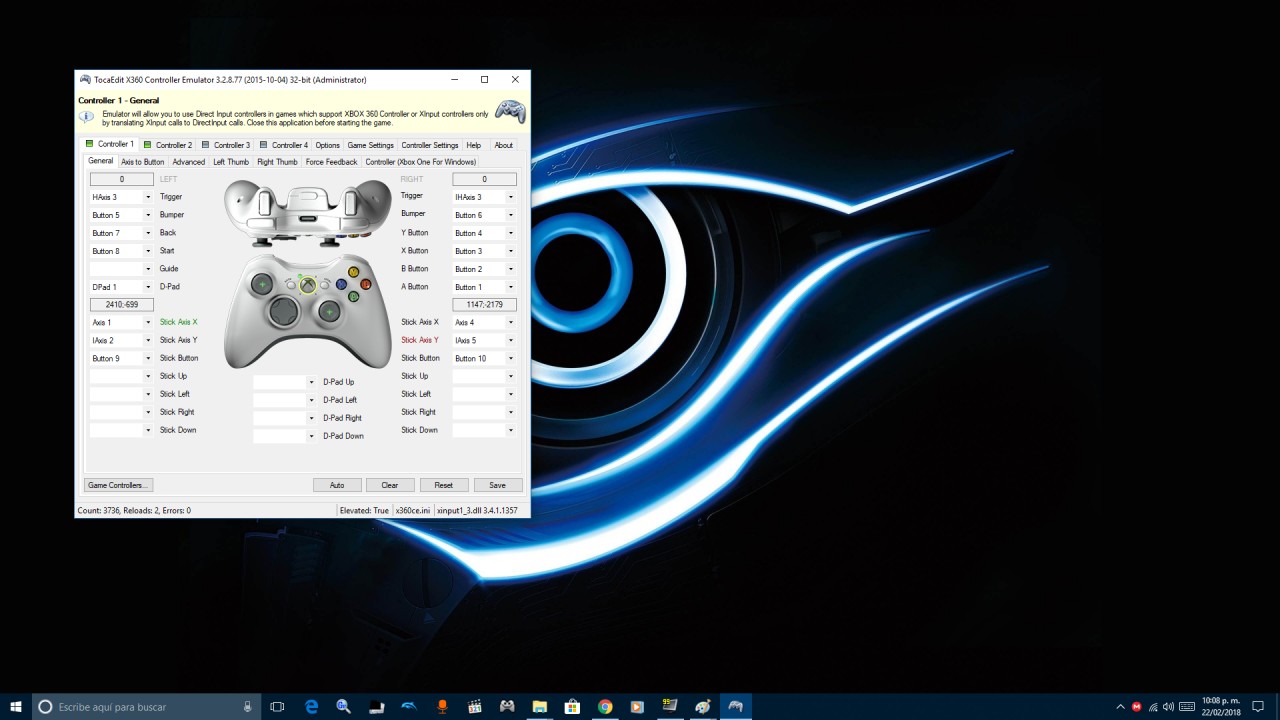Click the left trigger value field showing 0
The image size is (1280, 720).
(122, 179)
